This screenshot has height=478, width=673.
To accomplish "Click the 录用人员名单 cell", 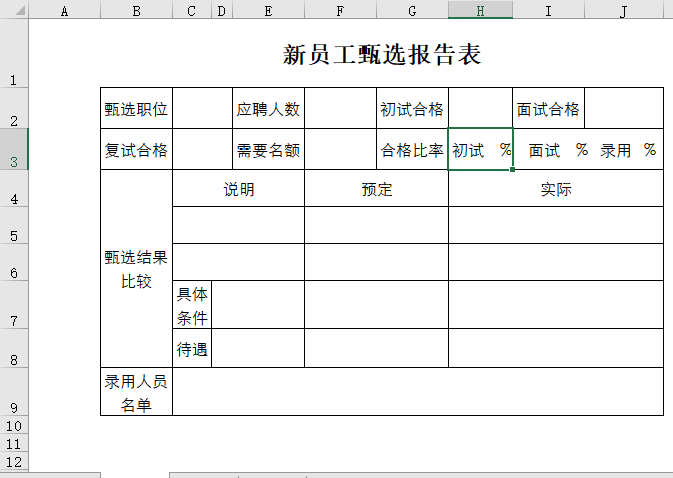I will click(136, 392).
